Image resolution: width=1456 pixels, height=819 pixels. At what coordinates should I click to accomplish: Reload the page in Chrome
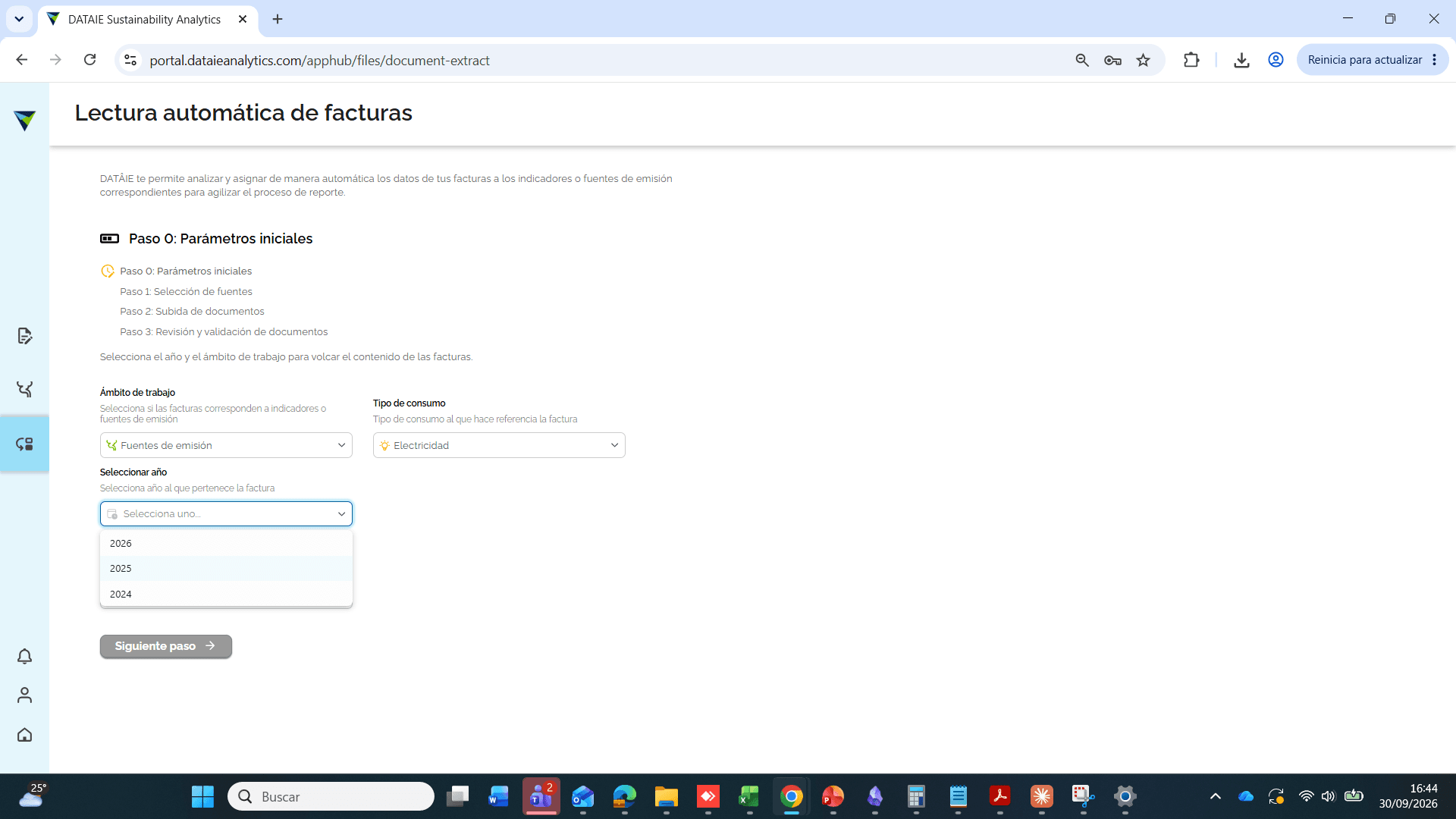click(x=89, y=60)
